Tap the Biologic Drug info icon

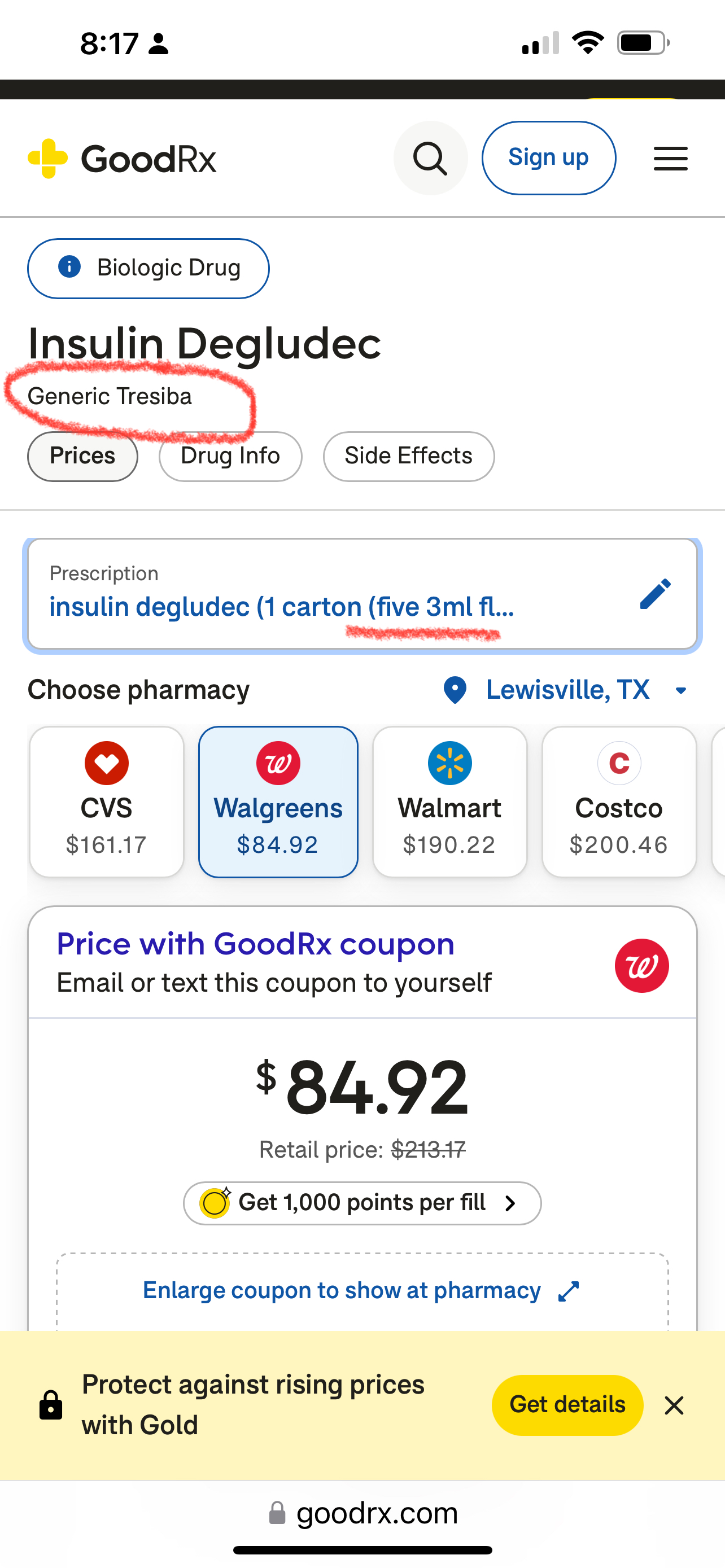click(x=69, y=266)
